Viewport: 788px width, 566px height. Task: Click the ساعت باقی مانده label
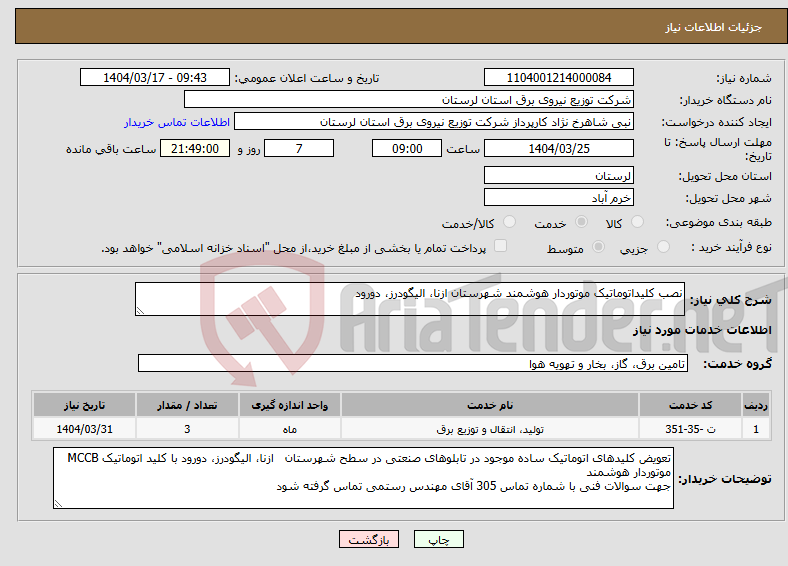111,149
